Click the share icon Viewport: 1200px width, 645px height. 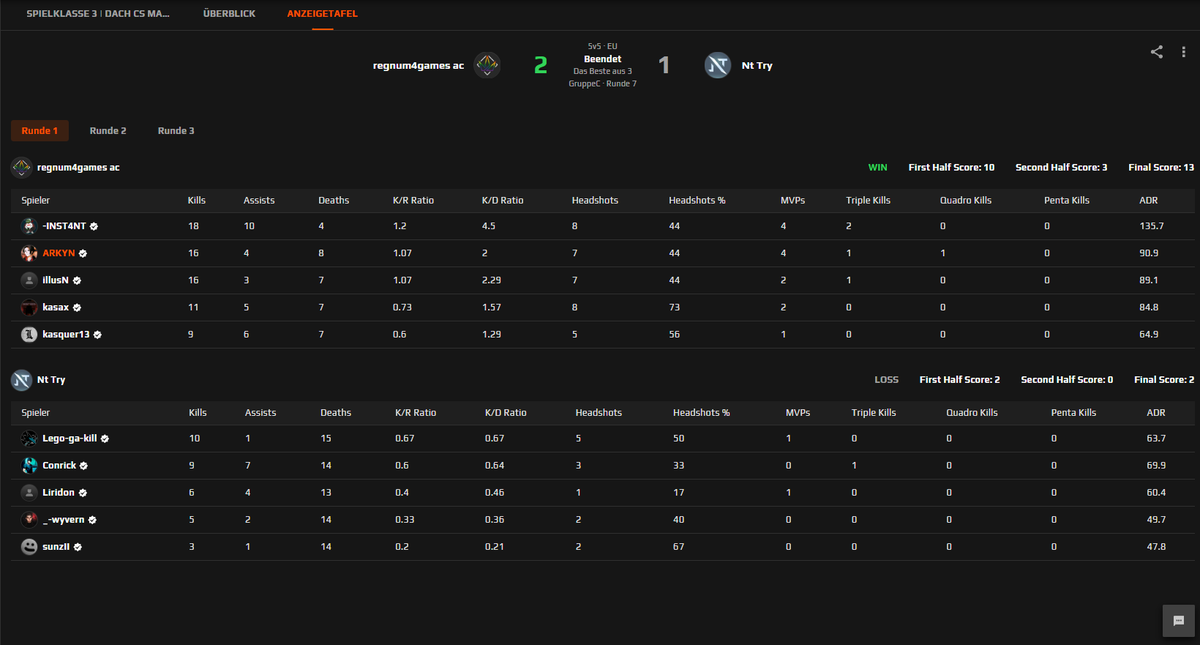click(x=1157, y=52)
